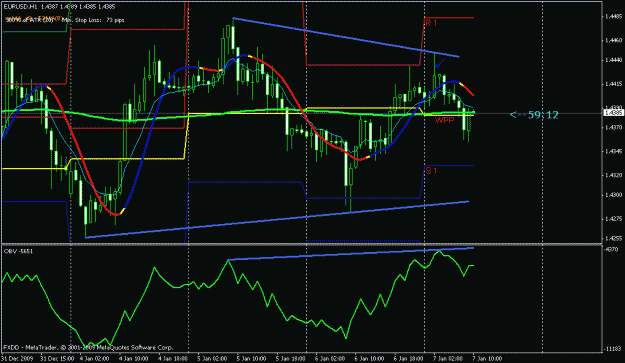This screenshot has width=625, height=363.
Task: Click the small blue check mark arrow near R1
Action: click(440, 63)
